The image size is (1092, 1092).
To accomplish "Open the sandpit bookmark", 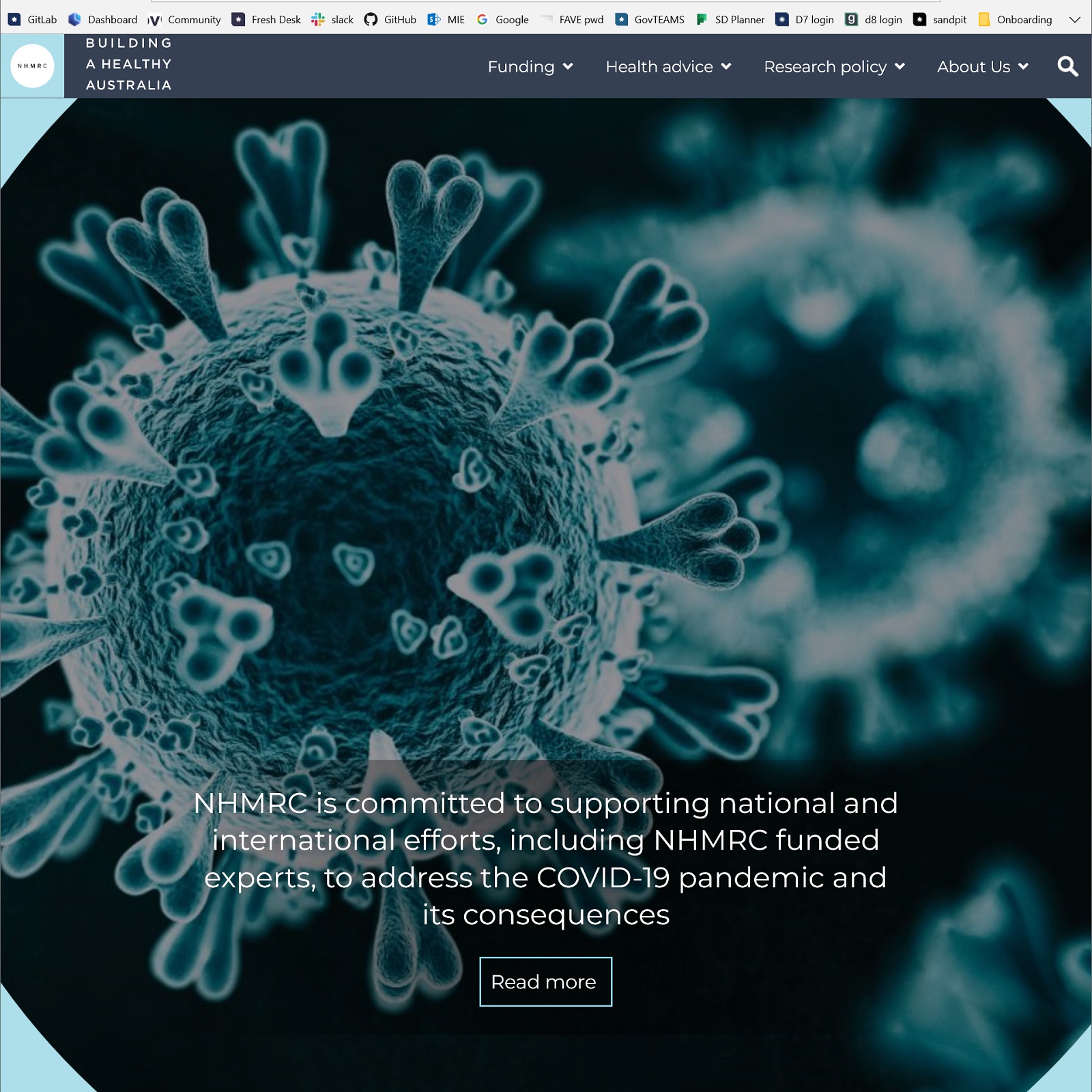I will (940, 20).
